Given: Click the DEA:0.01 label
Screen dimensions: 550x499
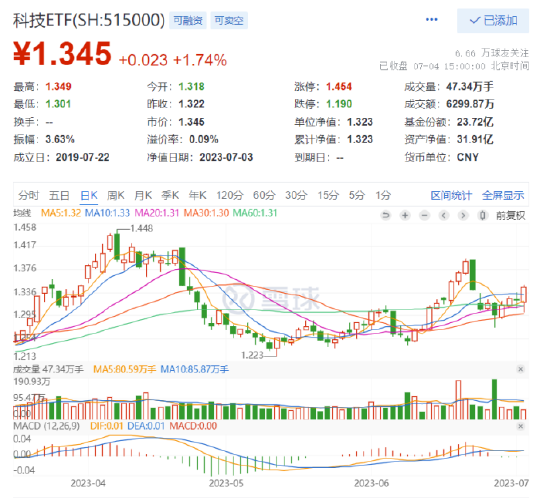Looking at the screenshot, I should click(146, 426).
